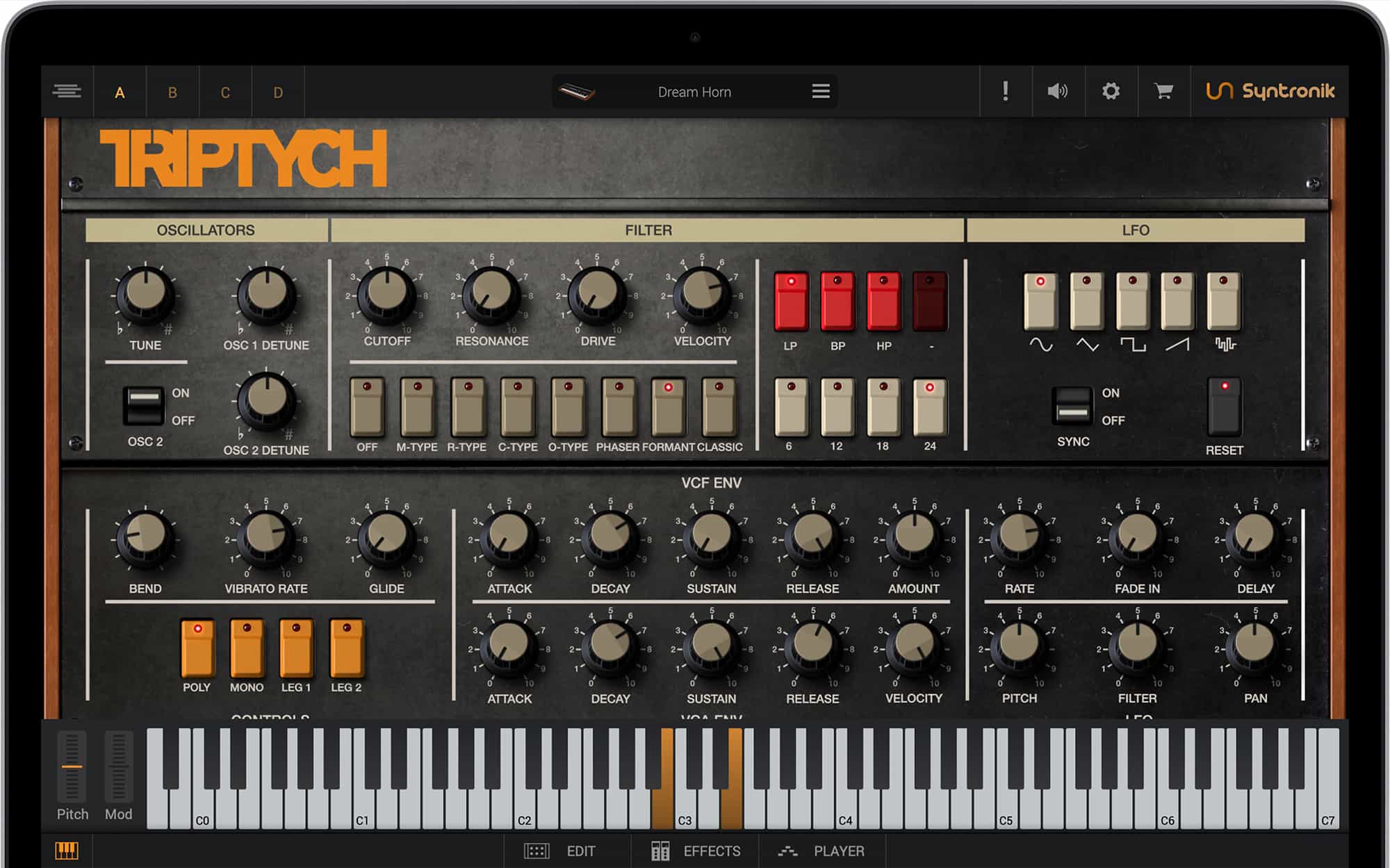This screenshot has height=868, width=1390.
Task: Select the random sample-and-hold LFO shape button
Action: click(x=1224, y=301)
